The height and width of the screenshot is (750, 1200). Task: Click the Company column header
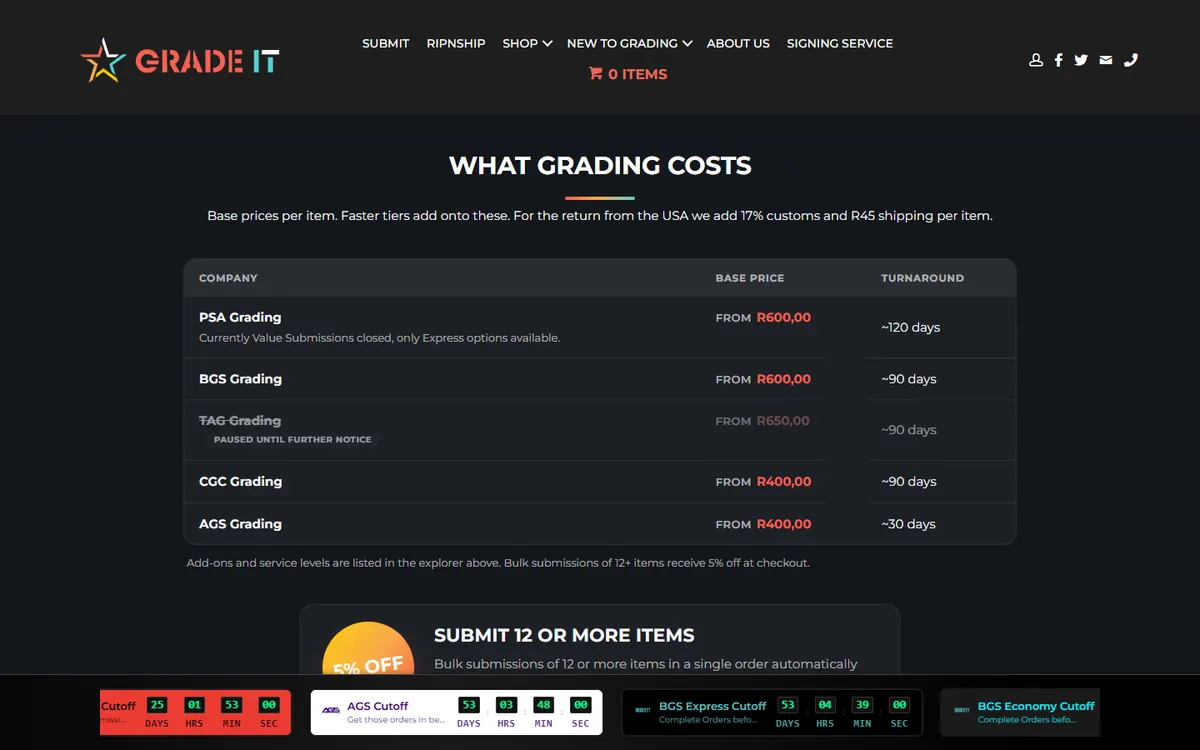pyautogui.click(x=228, y=278)
